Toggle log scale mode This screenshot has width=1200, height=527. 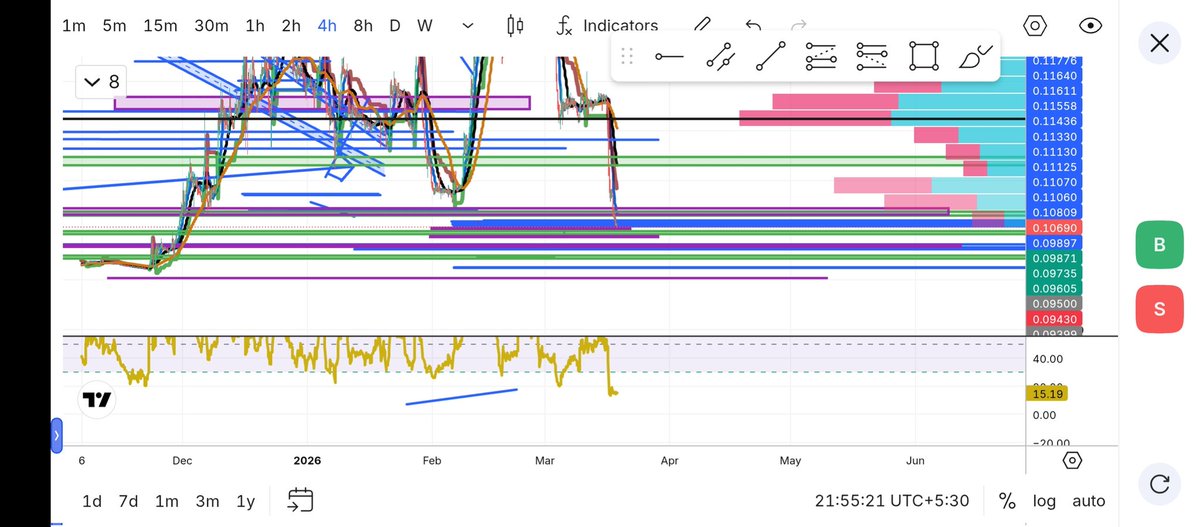(x=1044, y=501)
